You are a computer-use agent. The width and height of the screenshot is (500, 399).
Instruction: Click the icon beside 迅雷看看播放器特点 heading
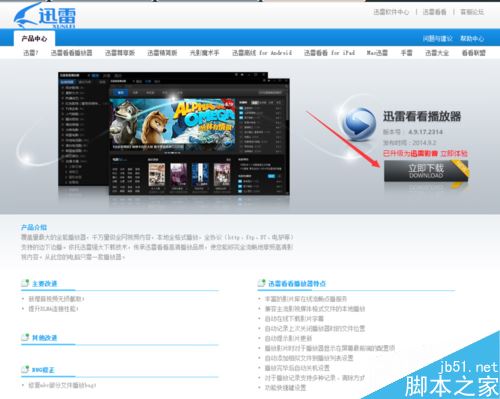tap(262, 283)
